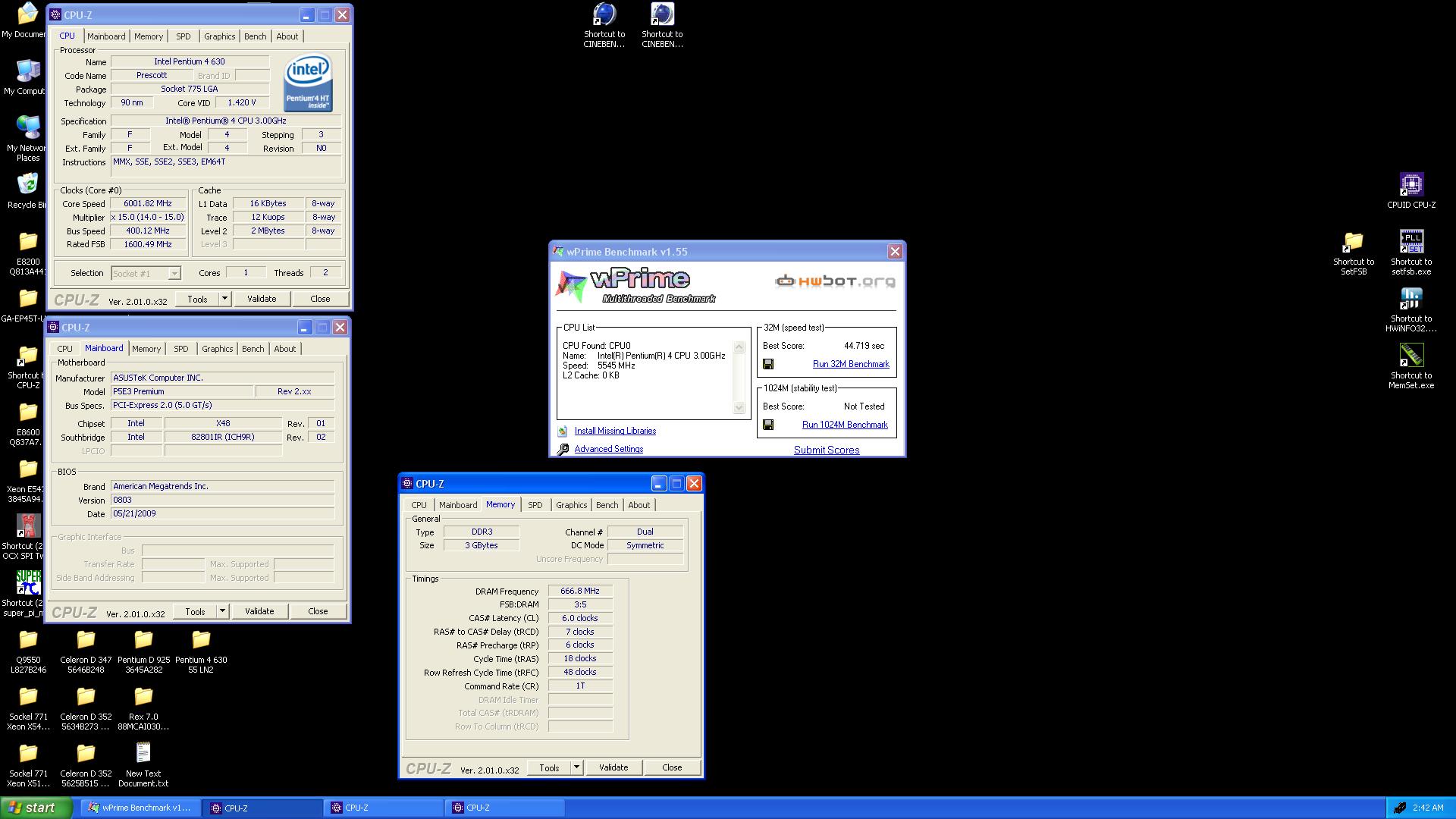
Task: Open the CPUID CPU-Z desktop shortcut
Action: click(1411, 185)
